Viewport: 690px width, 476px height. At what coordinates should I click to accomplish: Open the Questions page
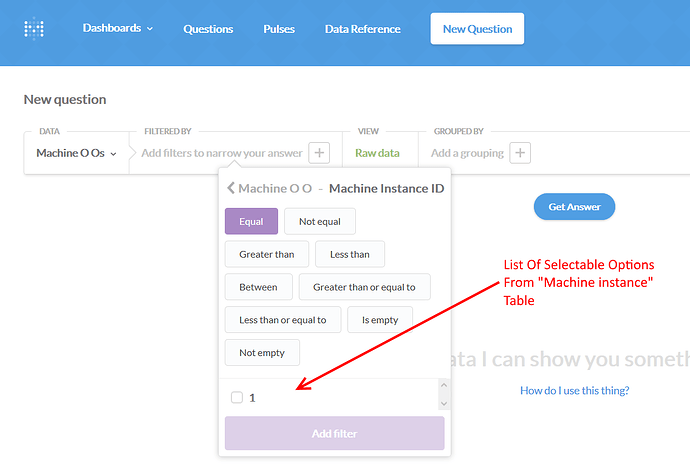(x=208, y=29)
